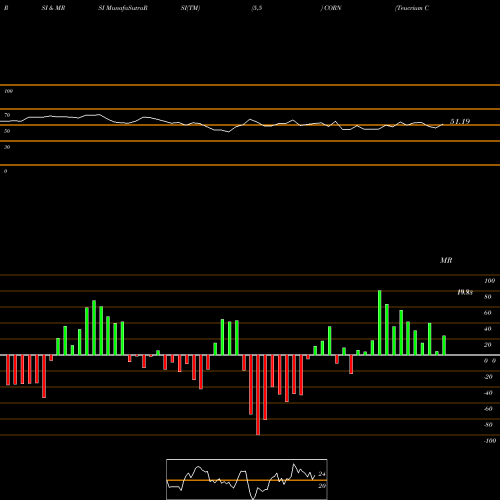Click the 30 level label on the RSI scale

(7, 147)
